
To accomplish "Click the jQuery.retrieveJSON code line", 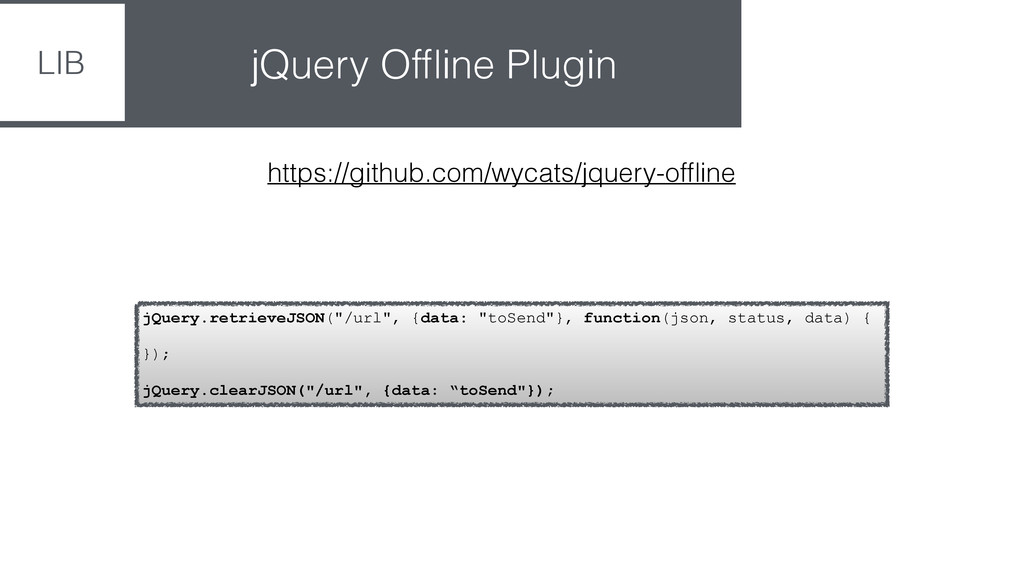I will (x=506, y=318).
